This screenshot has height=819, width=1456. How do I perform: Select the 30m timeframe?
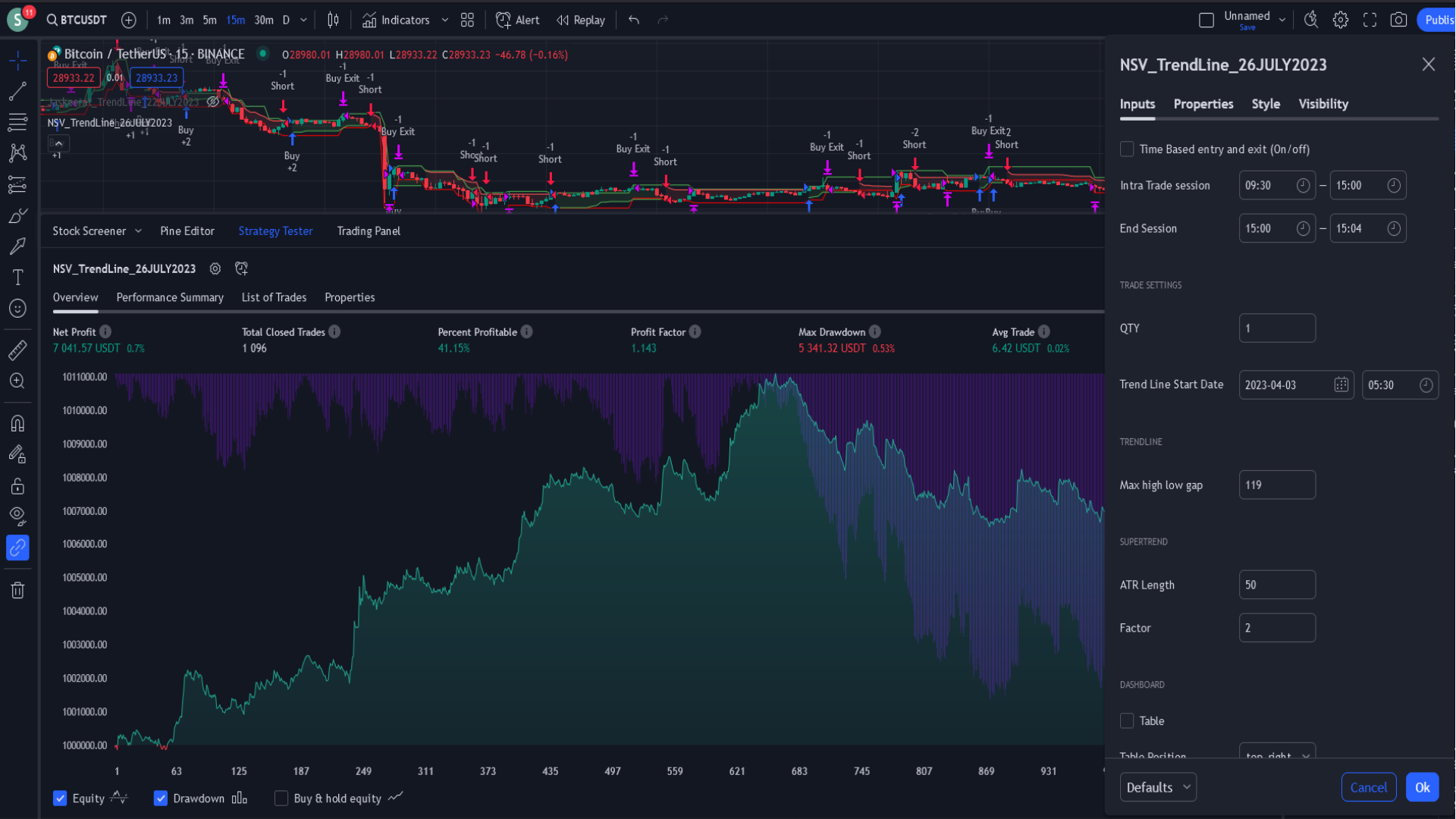[264, 20]
